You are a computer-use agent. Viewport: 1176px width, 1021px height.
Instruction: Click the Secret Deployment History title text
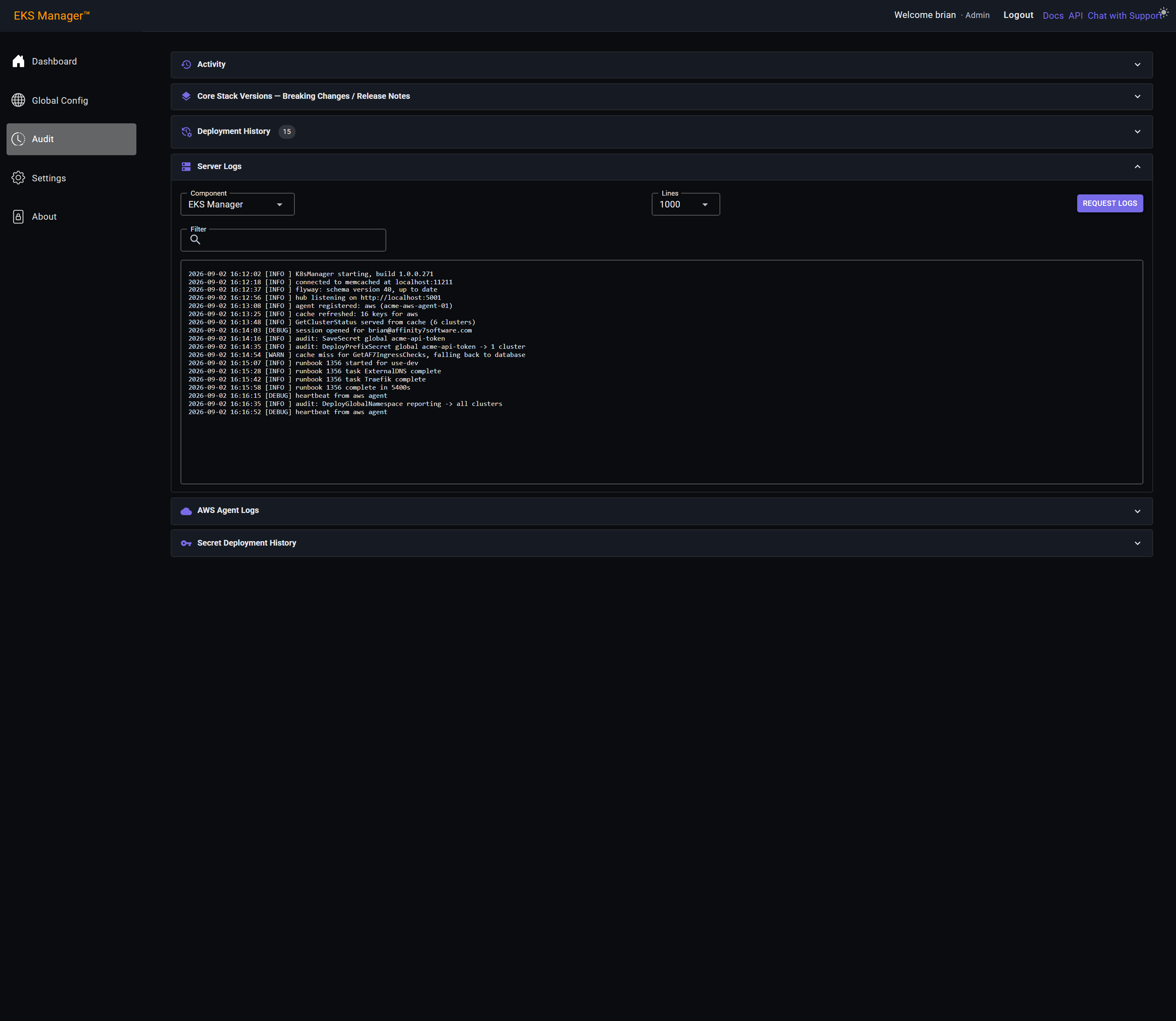247,543
